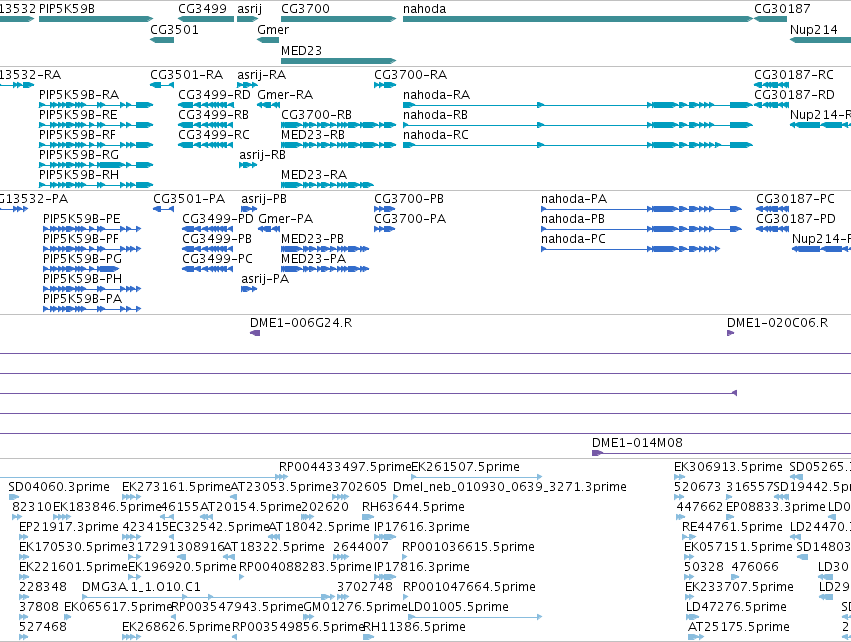Click EST label EK306913.5prime
Viewport: 851px width, 642px height.
[x=728, y=467]
